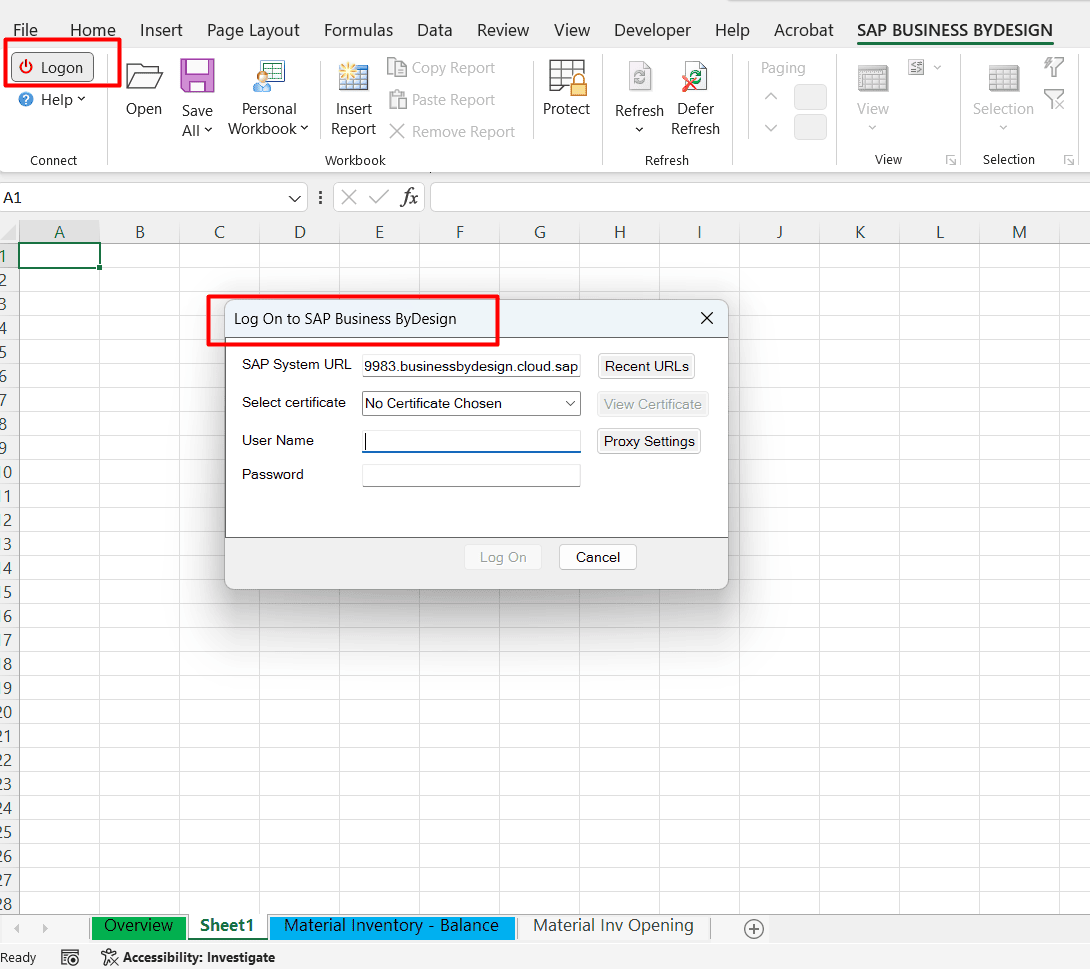This screenshot has width=1090, height=969.
Task: Open the Select certificate dropdown
Action: (x=471, y=403)
